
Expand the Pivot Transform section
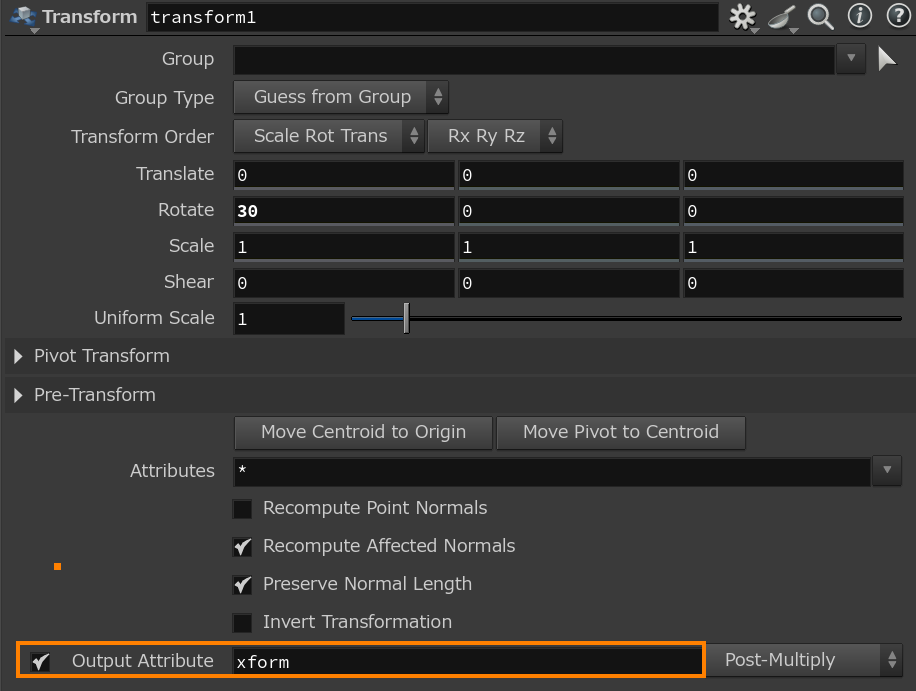point(19,356)
